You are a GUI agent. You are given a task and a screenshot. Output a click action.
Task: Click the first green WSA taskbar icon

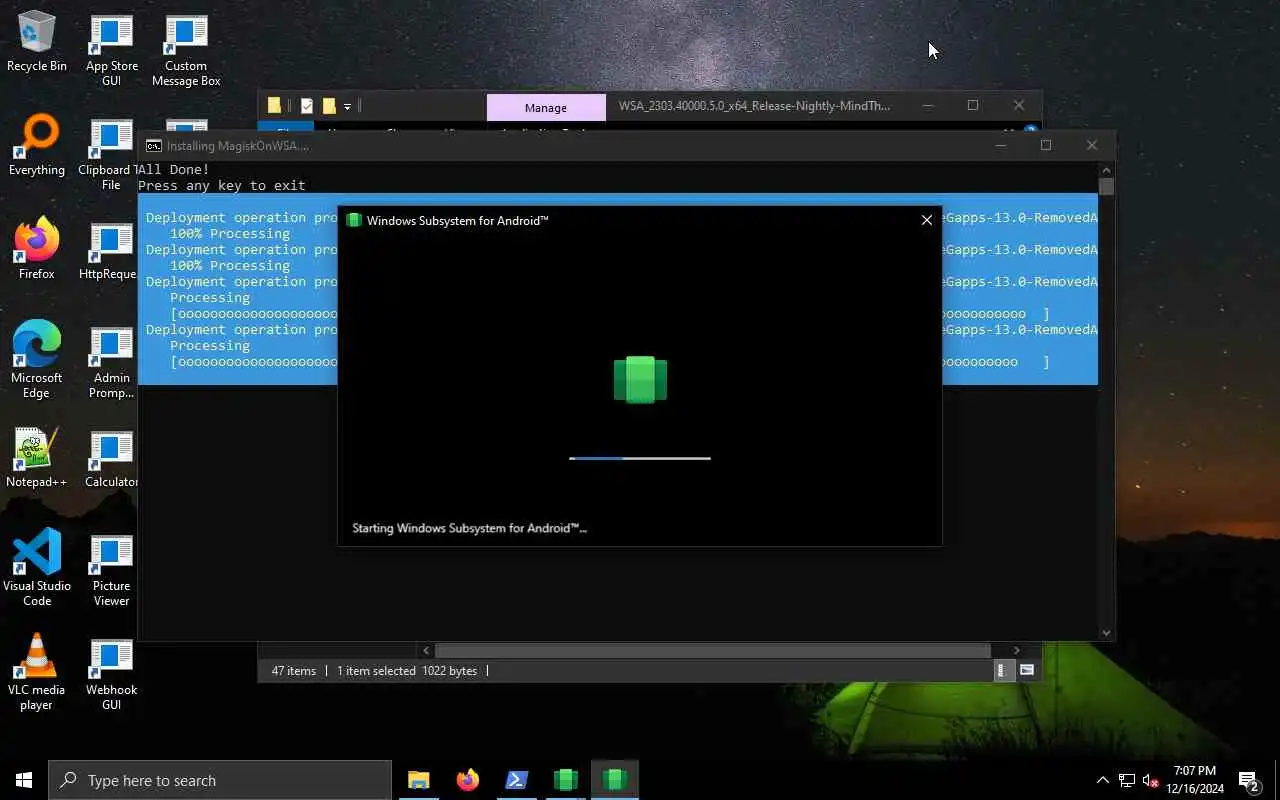click(565, 780)
